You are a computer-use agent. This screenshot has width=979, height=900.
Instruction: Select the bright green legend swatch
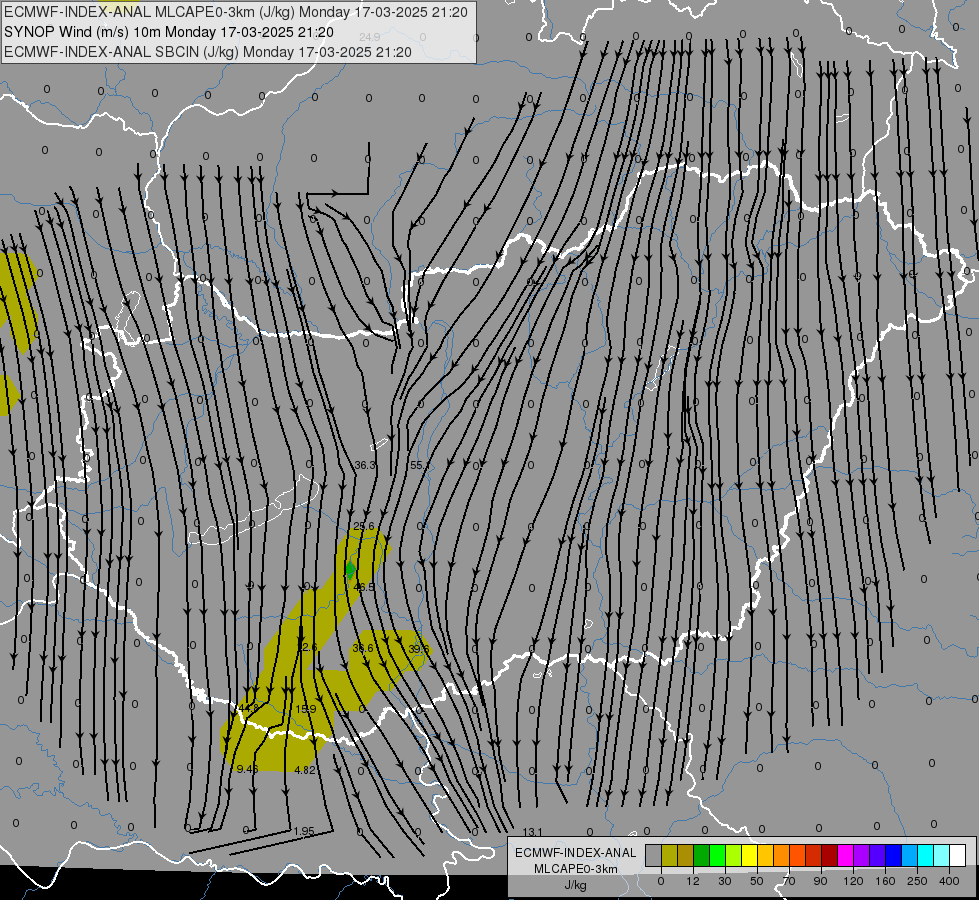pos(717,856)
